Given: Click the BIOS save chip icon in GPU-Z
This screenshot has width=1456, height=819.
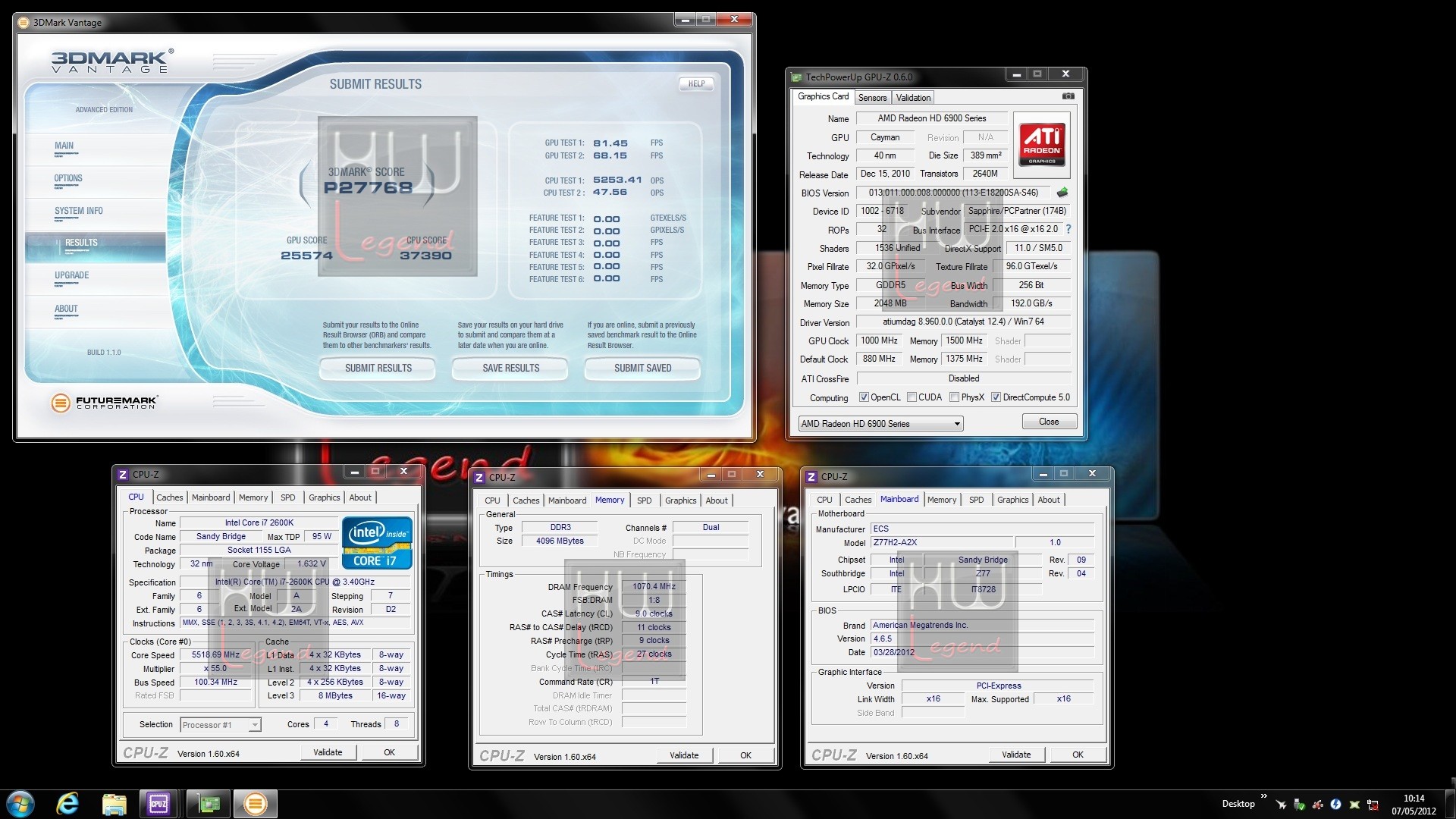Looking at the screenshot, I should pyautogui.click(x=1062, y=193).
